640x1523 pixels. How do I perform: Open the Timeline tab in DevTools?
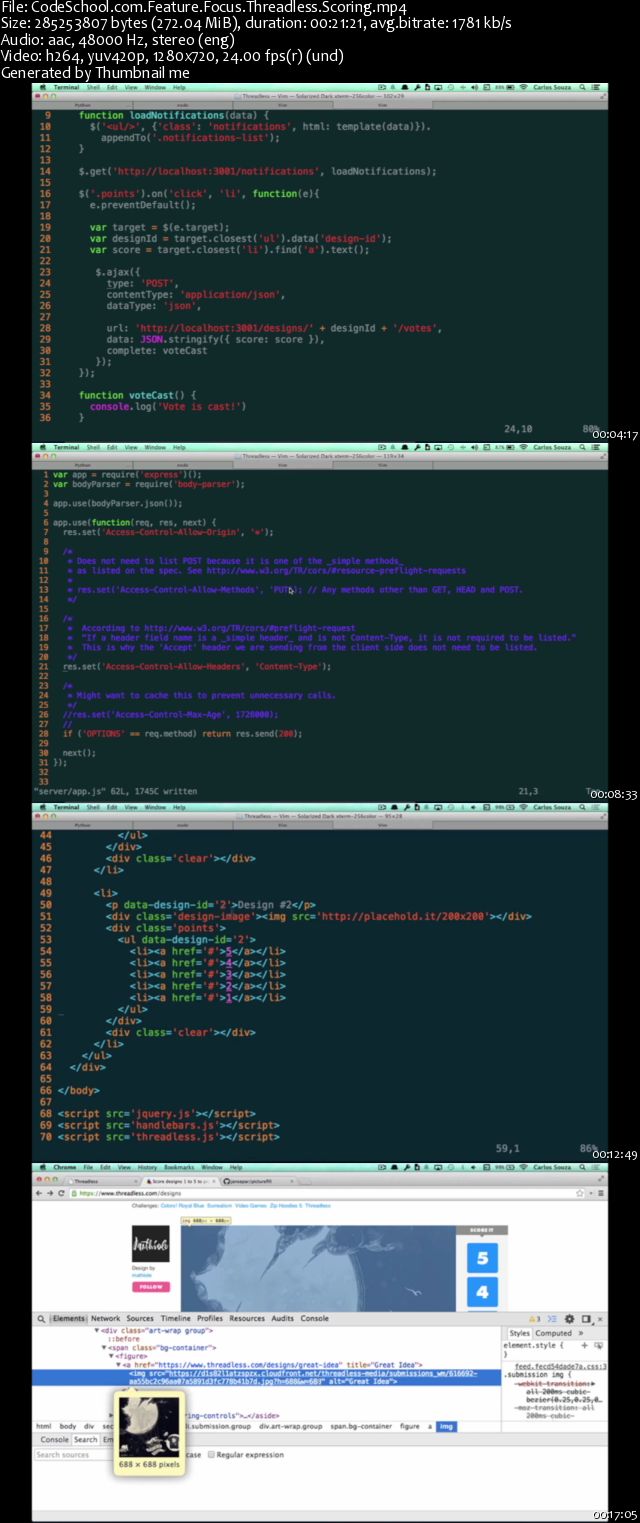[176, 1319]
